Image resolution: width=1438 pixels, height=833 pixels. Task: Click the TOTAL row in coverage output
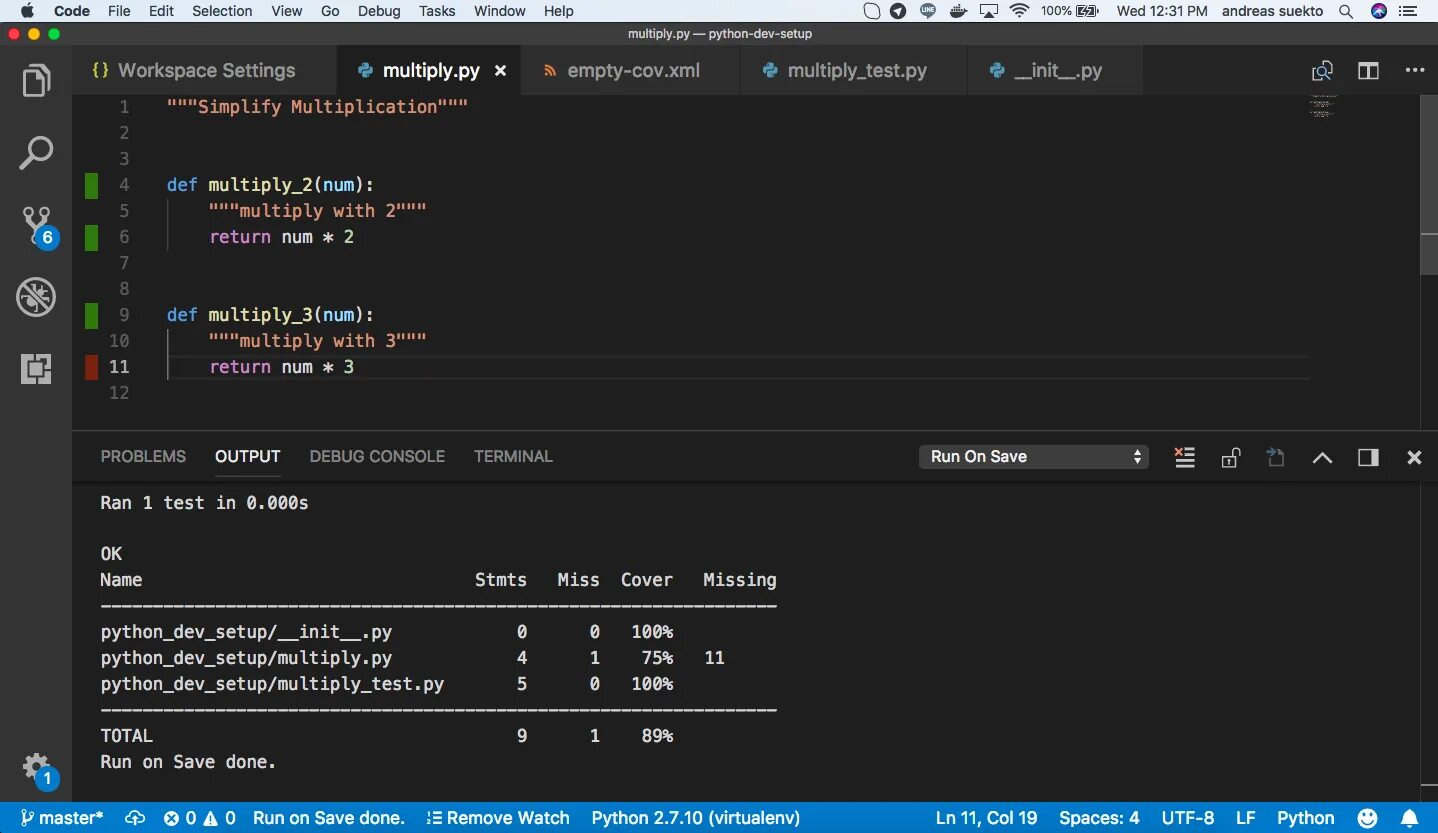tap(386, 736)
